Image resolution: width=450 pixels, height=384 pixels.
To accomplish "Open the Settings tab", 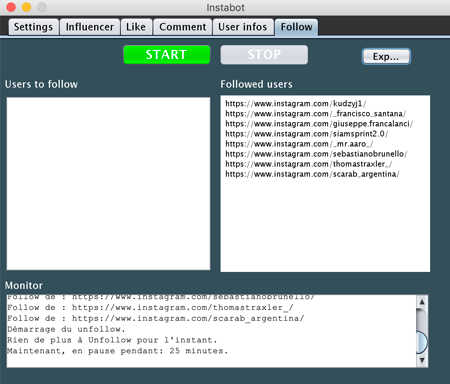I will pyautogui.click(x=34, y=27).
